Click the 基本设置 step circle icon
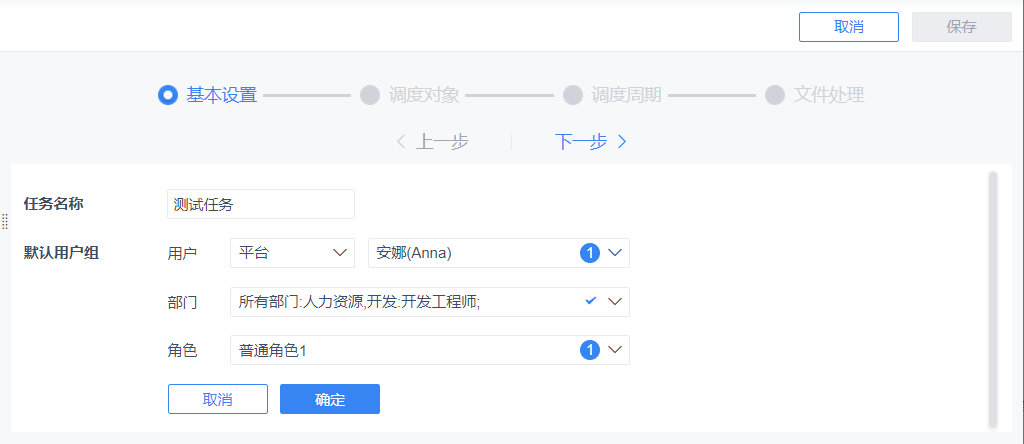This screenshot has width=1024, height=444. click(168, 95)
